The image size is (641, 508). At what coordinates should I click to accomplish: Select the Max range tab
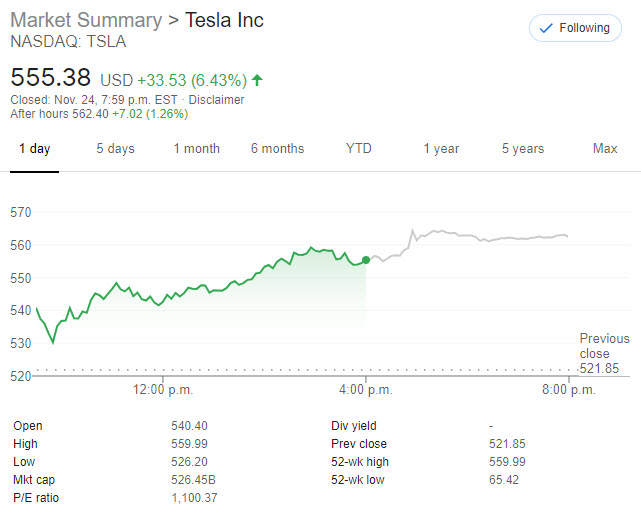[x=604, y=148]
